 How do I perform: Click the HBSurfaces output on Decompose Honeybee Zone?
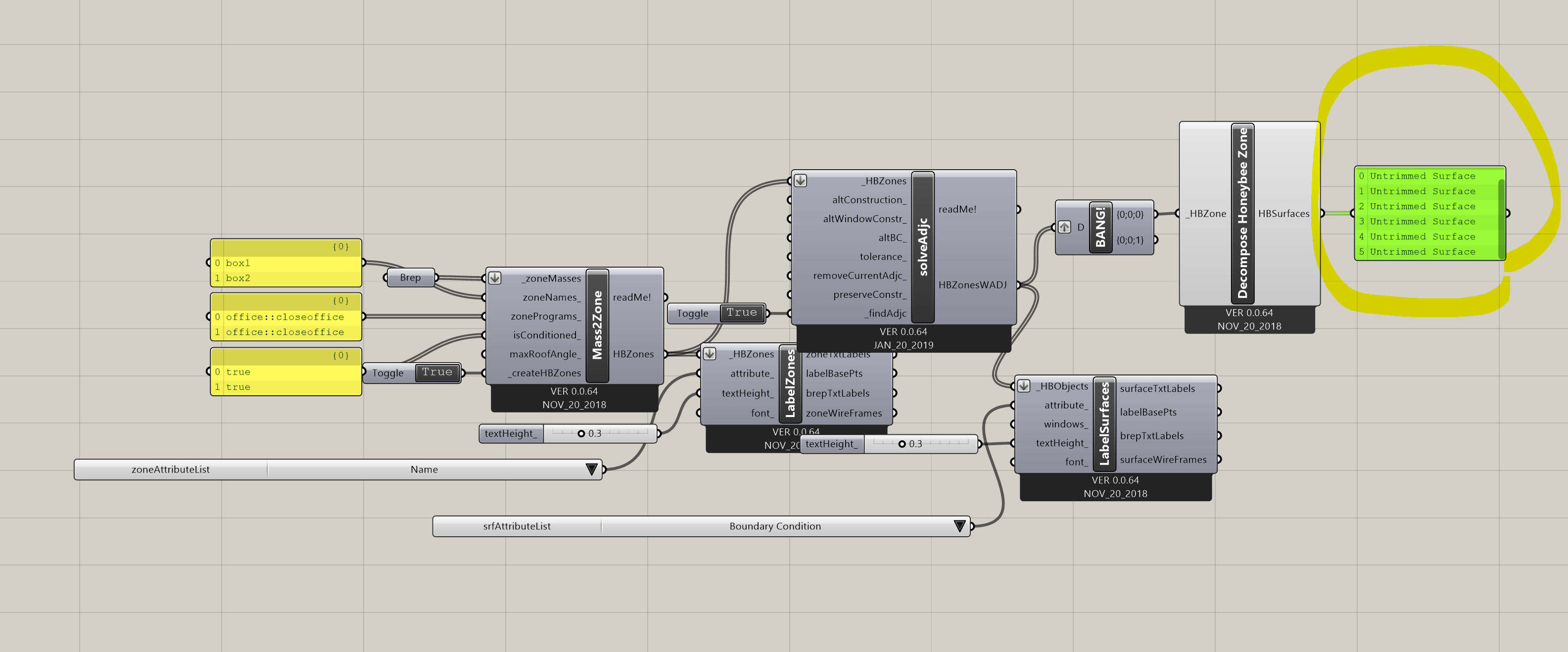click(1283, 214)
